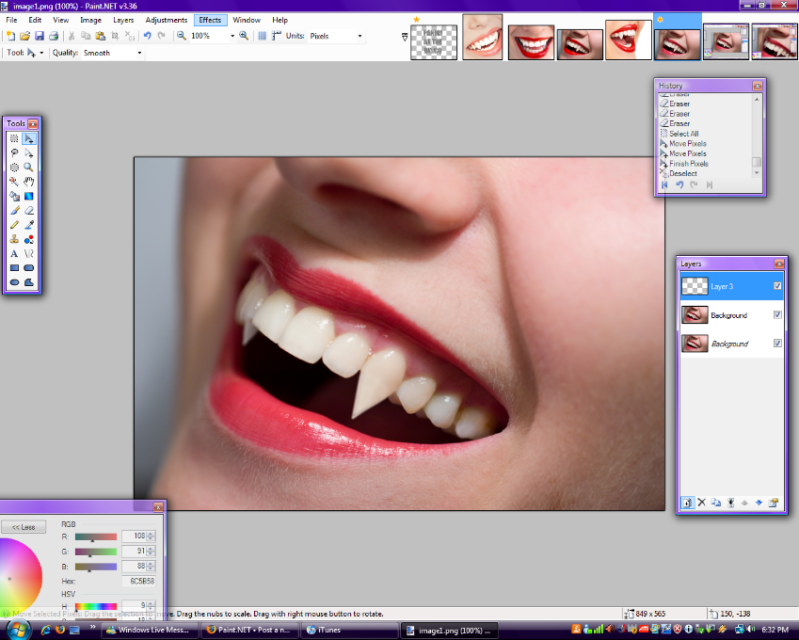799x640 pixels.
Task: Toggle visibility checkbox of italic Background layer
Action: (777, 343)
